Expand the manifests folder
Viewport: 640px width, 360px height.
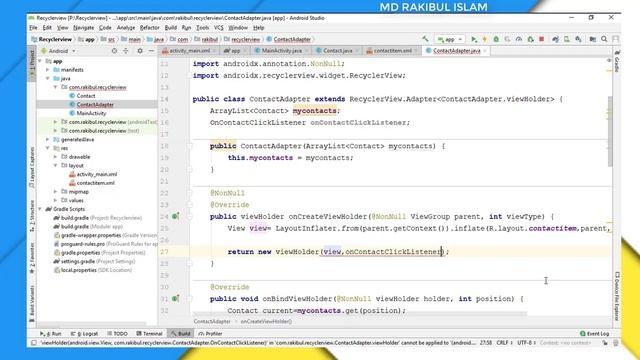[48, 70]
